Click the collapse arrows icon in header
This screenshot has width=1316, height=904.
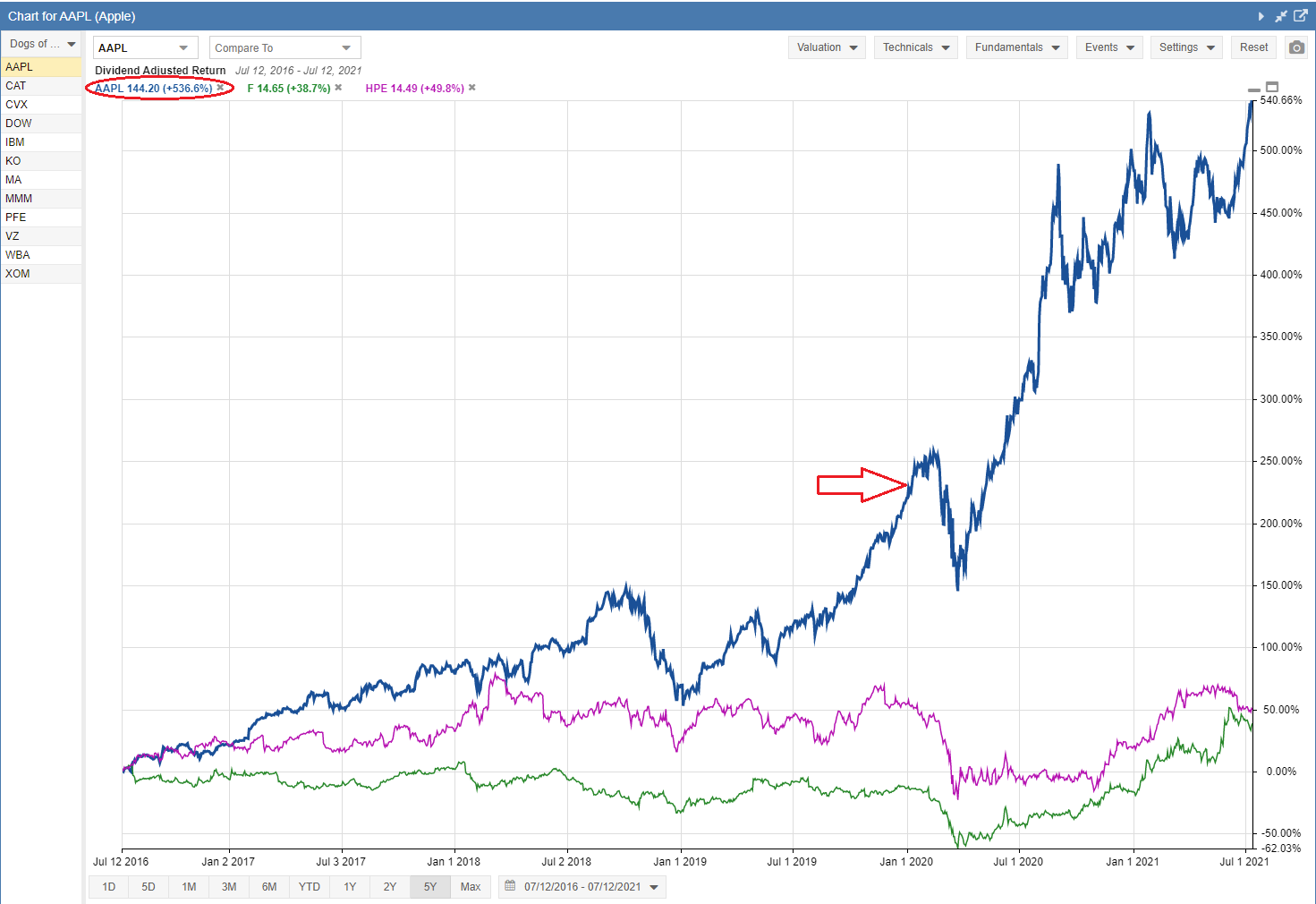[x=1281, y=16]
